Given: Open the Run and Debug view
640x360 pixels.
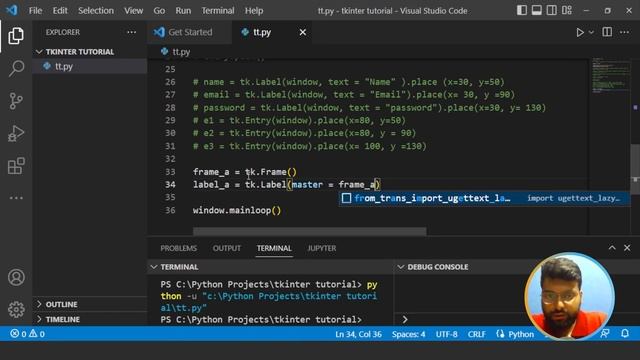Looking at the screenshot, I should tap(16, 133).
